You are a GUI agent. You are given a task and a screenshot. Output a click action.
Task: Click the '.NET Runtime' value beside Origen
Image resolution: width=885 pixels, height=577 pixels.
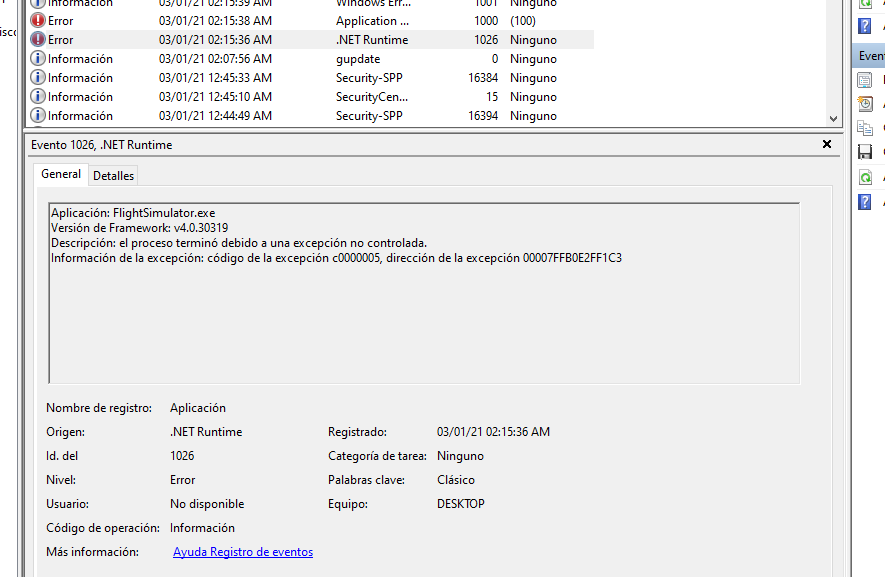coord(206,431)
